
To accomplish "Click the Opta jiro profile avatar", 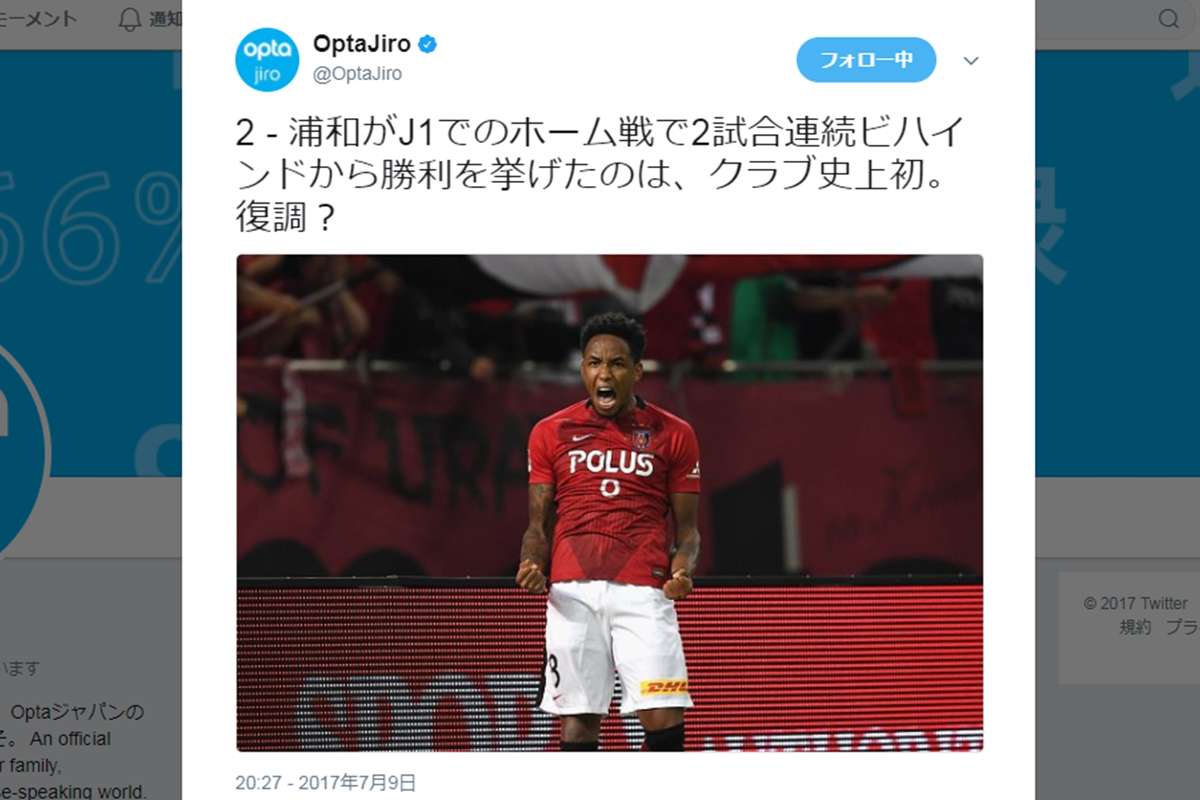I will coord(267,60).
